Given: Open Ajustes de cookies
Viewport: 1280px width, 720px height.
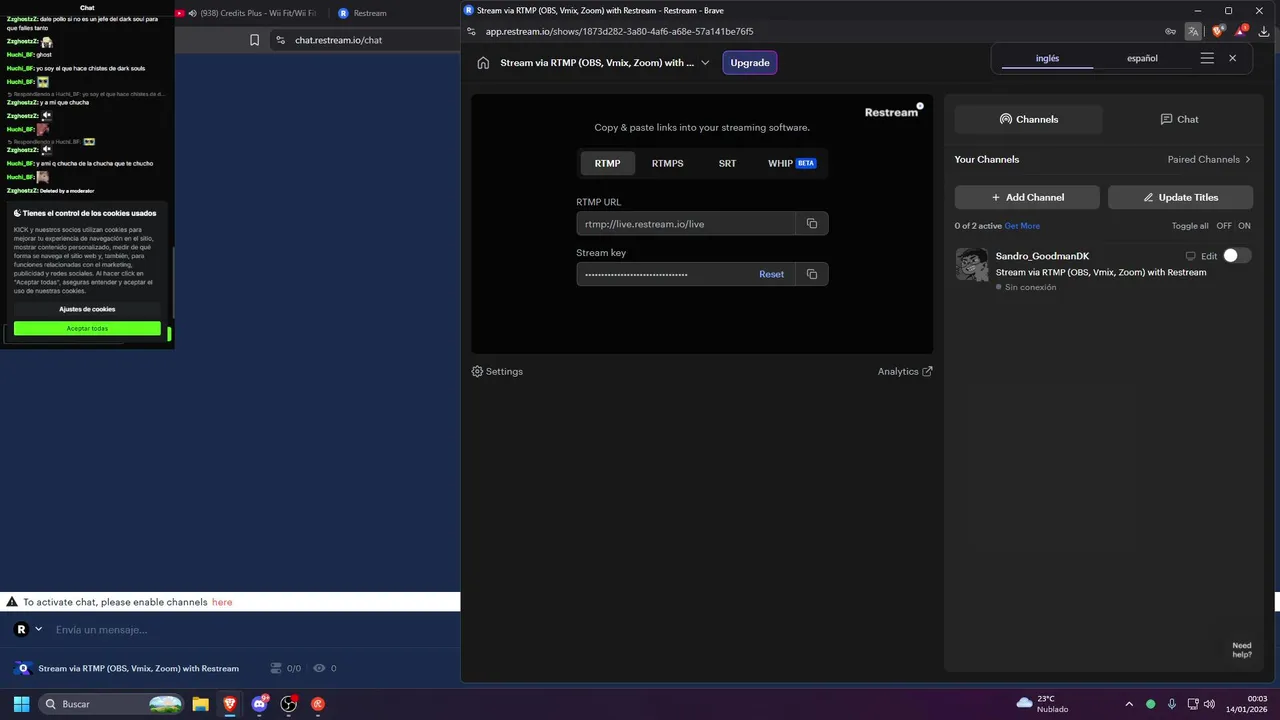Looking at the screenshot, I should [x=87, y=309].
